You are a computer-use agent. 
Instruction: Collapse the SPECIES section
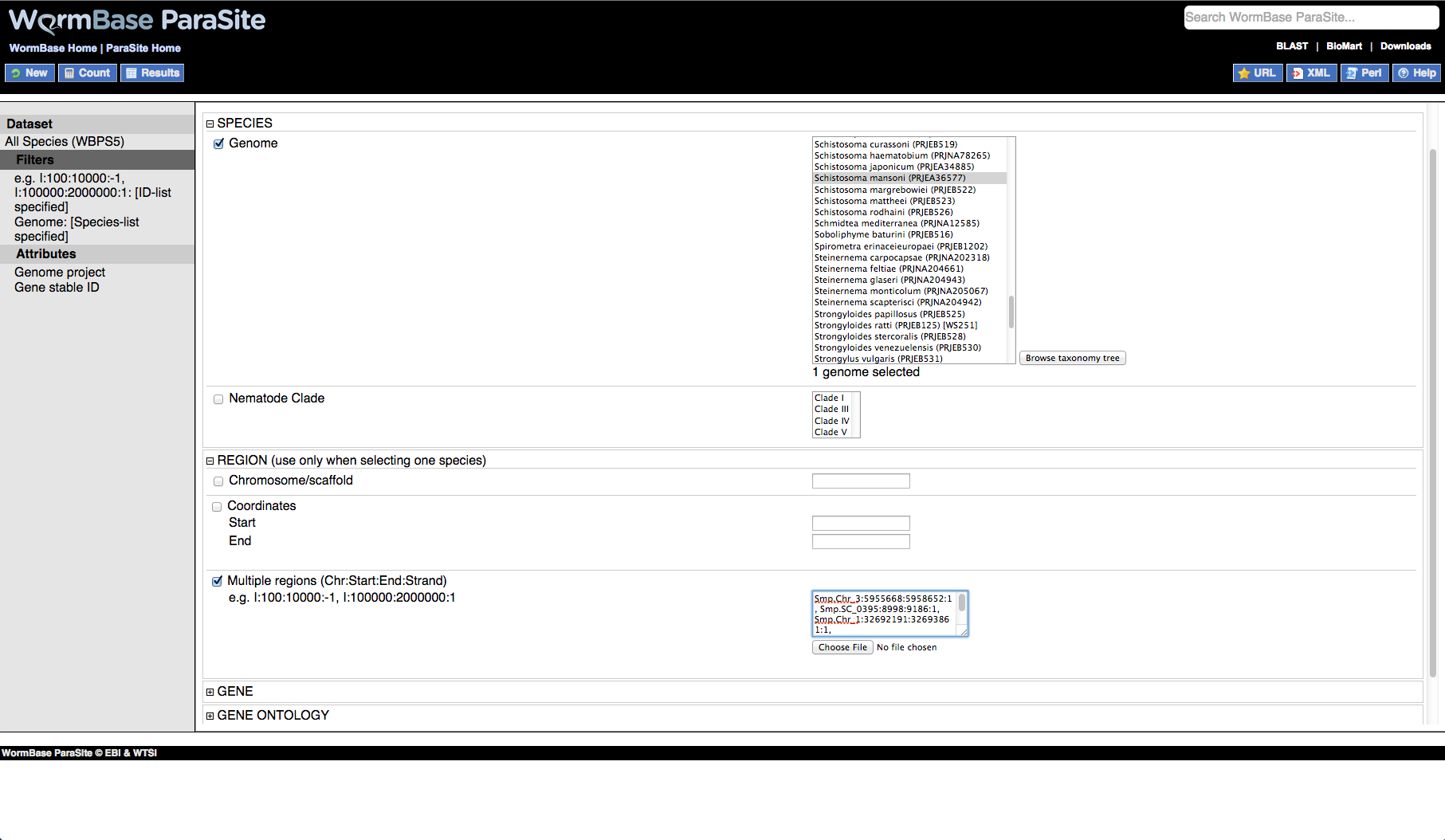tap(210, 124)
